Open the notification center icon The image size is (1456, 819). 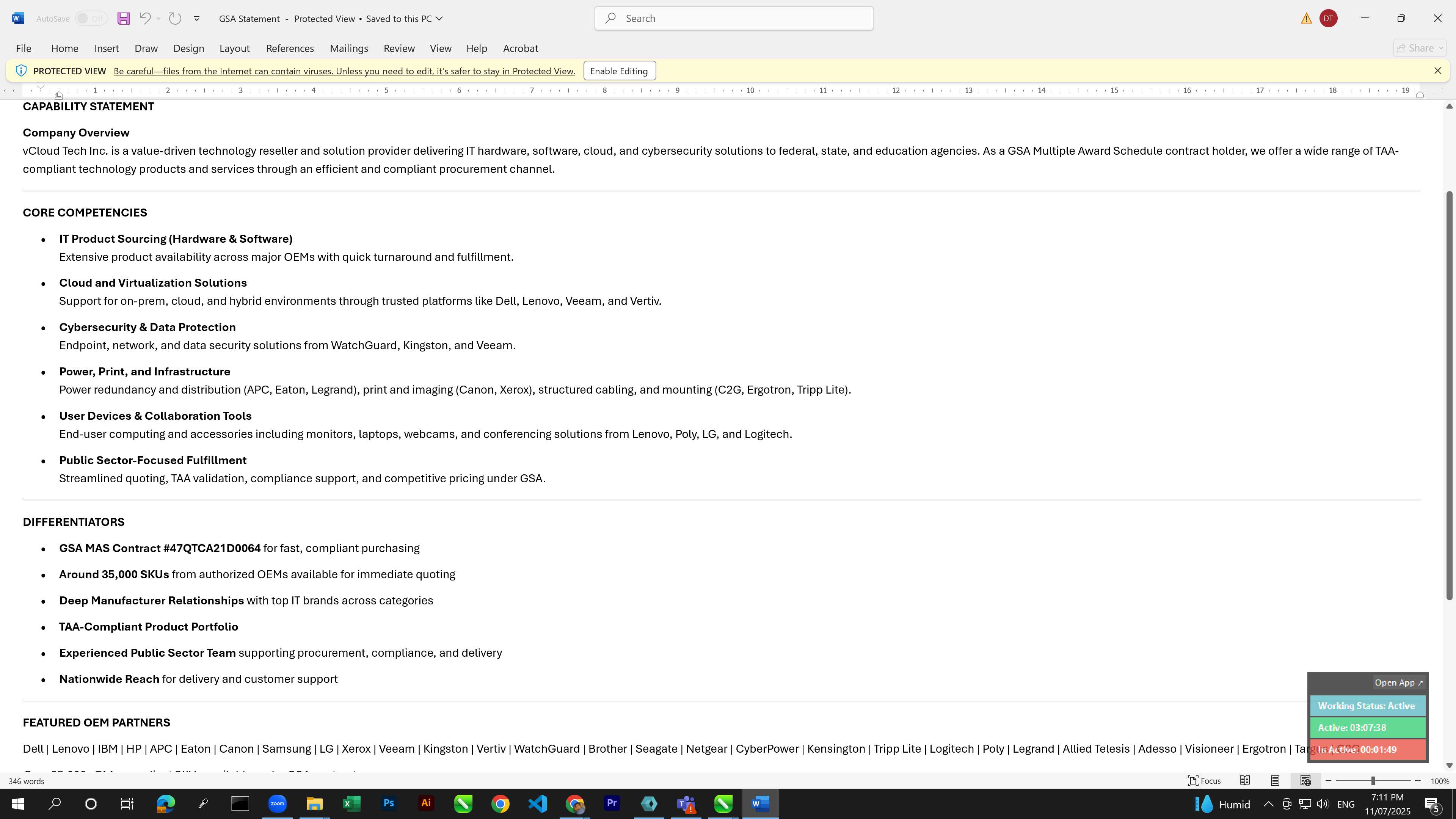(1432, 804)
